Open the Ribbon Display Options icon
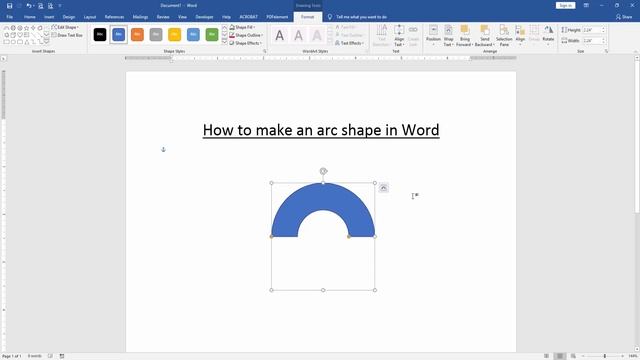This screenshot has width=640, height=360. click(x=586, y=6)
